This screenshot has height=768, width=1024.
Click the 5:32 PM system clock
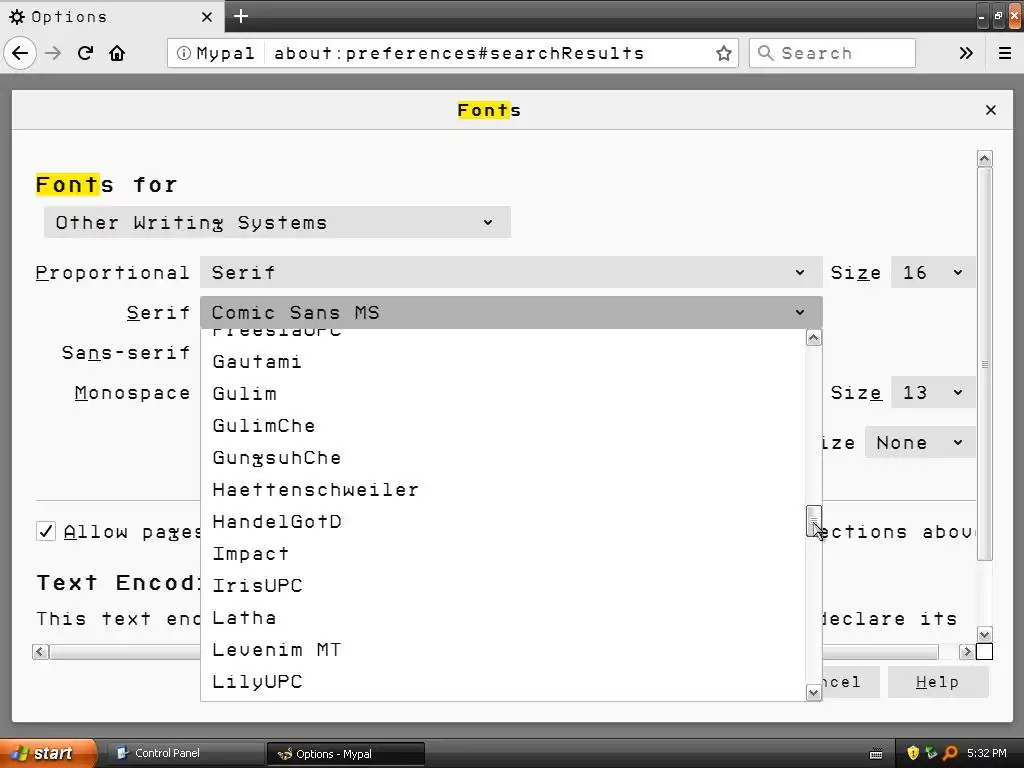pyautogui.click(x=987, y=754)
